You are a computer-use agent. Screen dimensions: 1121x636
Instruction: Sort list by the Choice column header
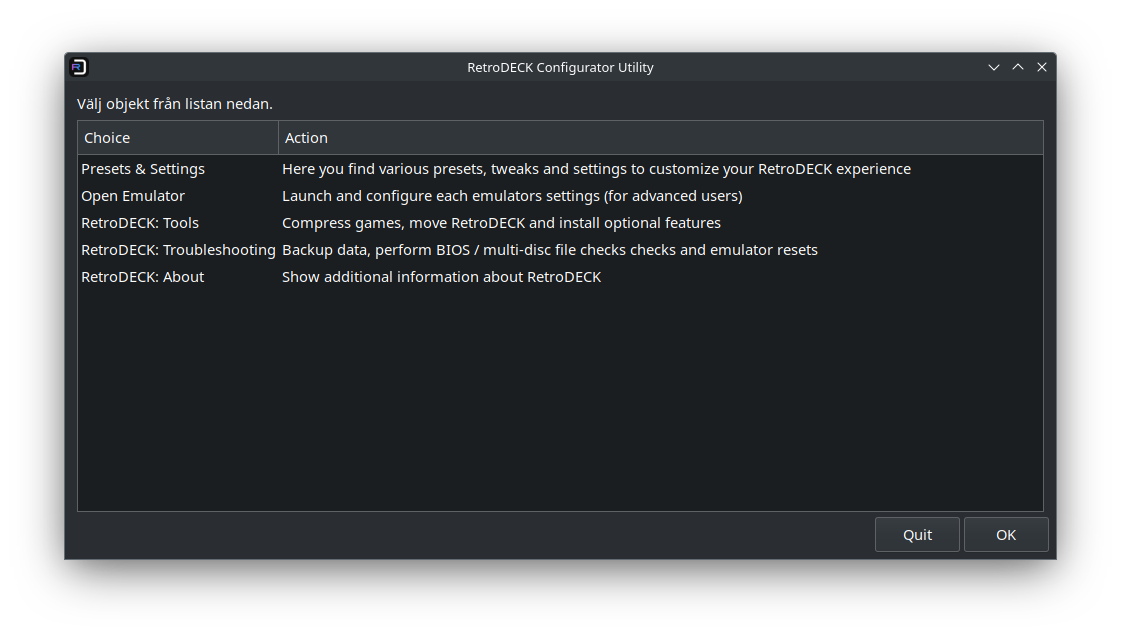coord(177,138)
